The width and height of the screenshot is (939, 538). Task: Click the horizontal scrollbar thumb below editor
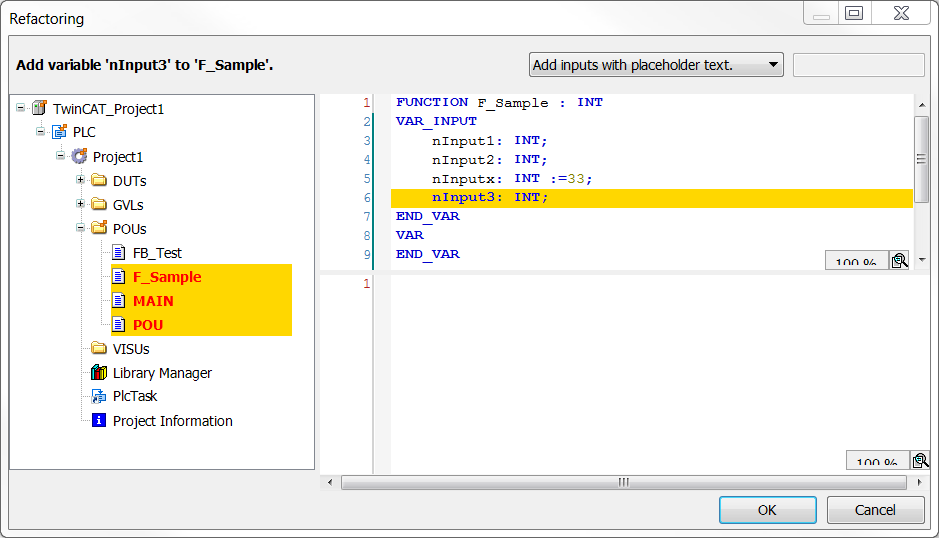(x=623, y=482)
